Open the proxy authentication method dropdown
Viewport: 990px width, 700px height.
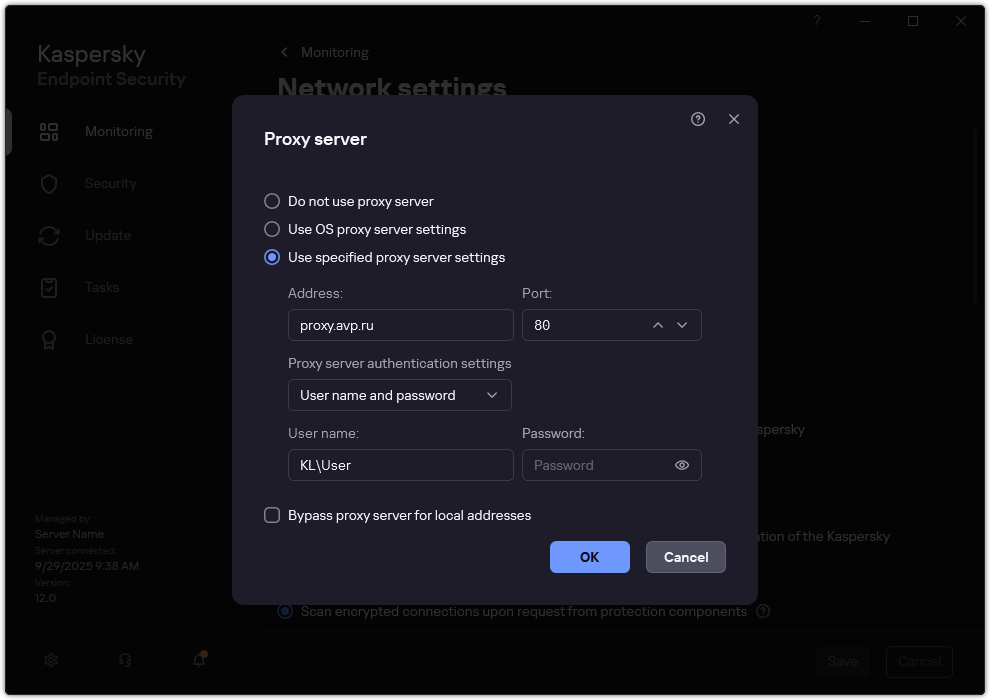tap(399, 395)
